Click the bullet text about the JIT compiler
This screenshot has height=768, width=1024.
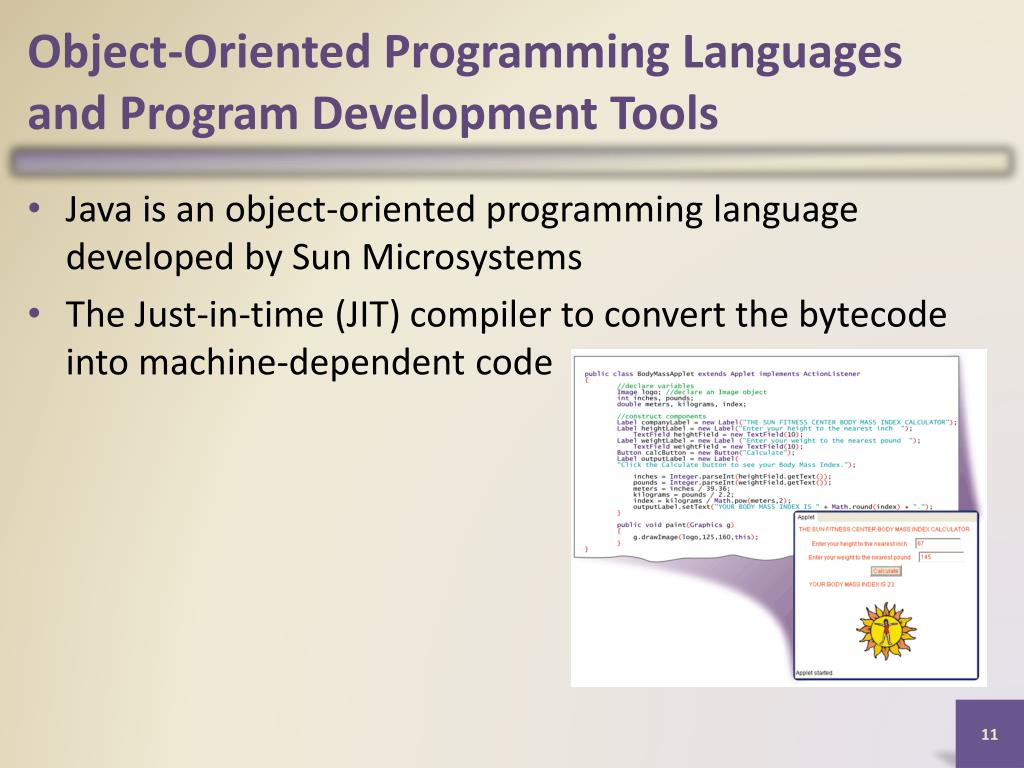click(506, 338)
